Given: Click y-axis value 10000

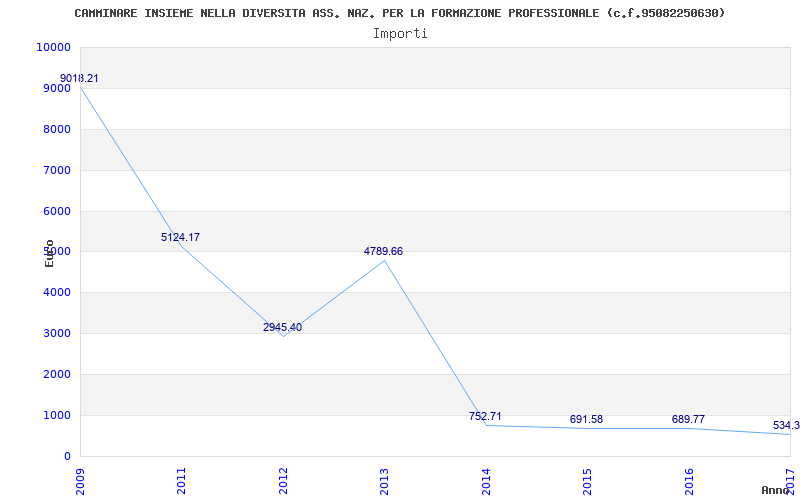Looking at the screenshot, I should click(x=53, y=47).
